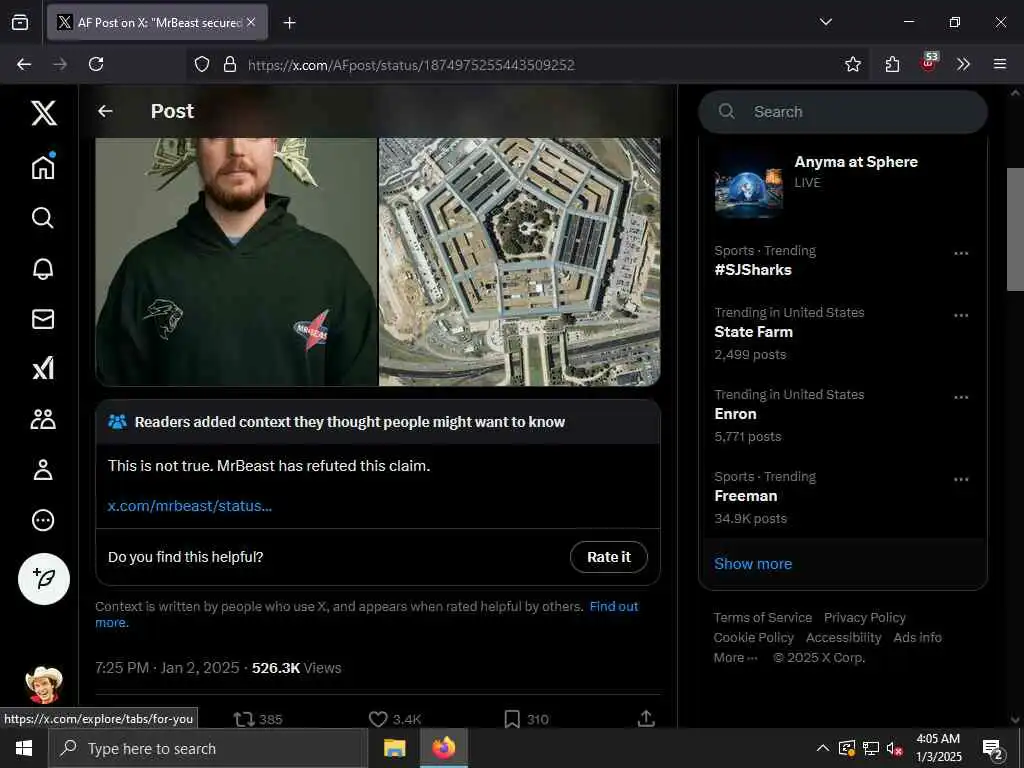Select AF Post on X browser tab

[157, 22]
